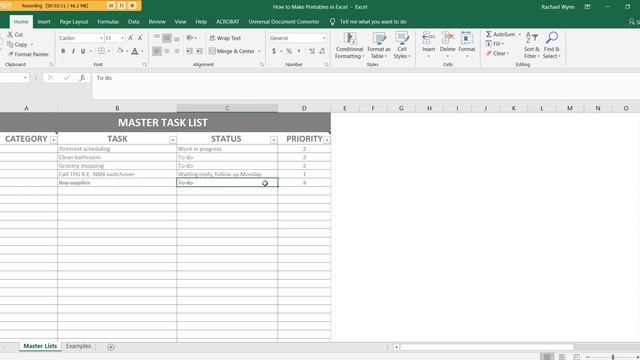
Task: Click AutoSum
Action: pyautogui.click(x=501, y=34)
